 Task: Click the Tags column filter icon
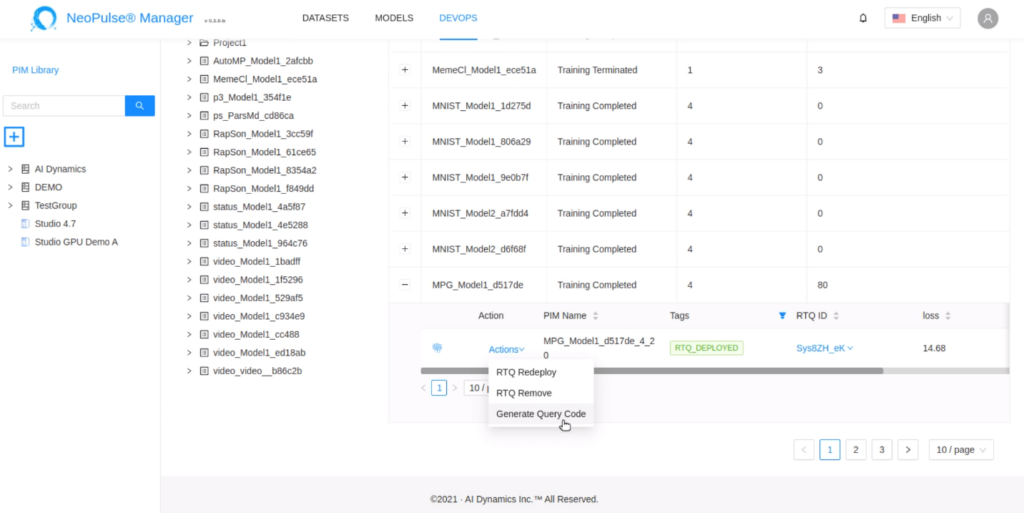[x=782, y=316]
